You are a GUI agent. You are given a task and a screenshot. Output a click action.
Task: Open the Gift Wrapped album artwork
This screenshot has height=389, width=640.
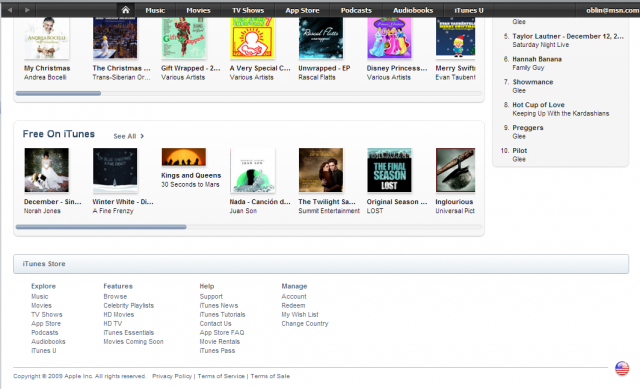coord(184,38)
